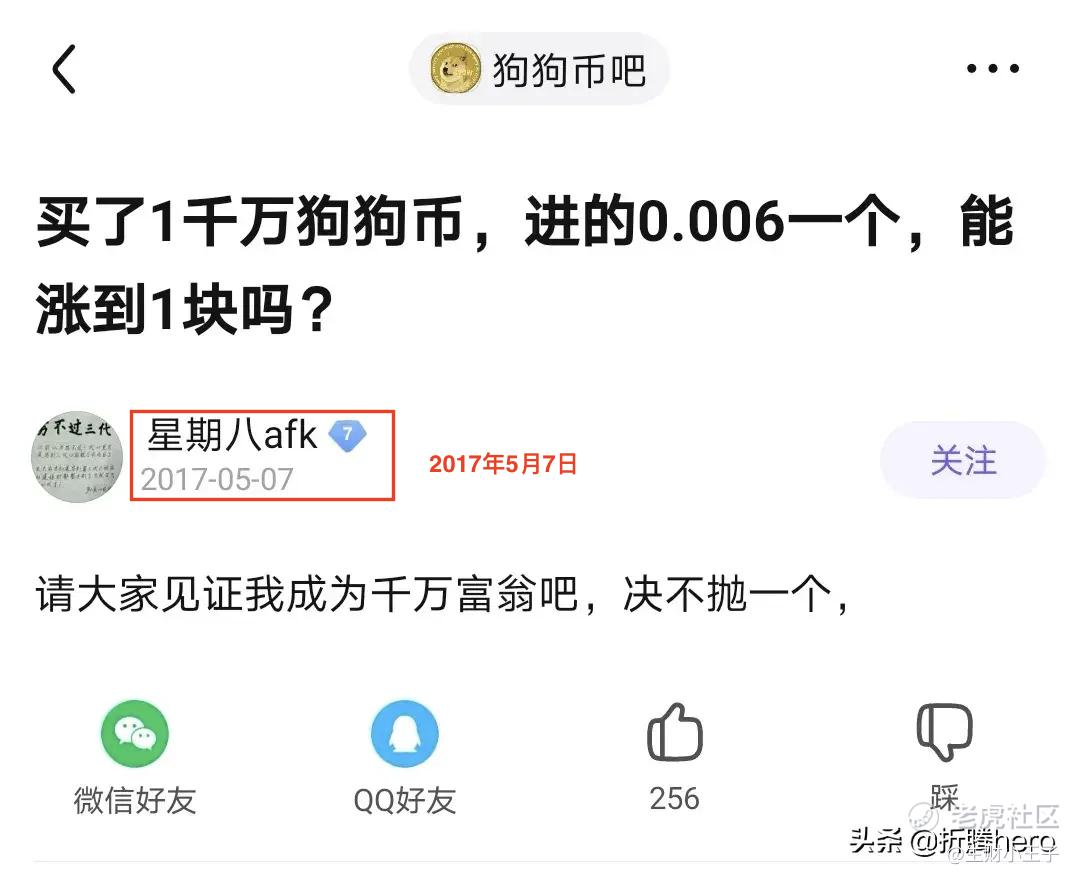The image size is (1080, 879).
Task: View profile of 星期八afk
Action: pyautogui.click(x=232, y=435)
